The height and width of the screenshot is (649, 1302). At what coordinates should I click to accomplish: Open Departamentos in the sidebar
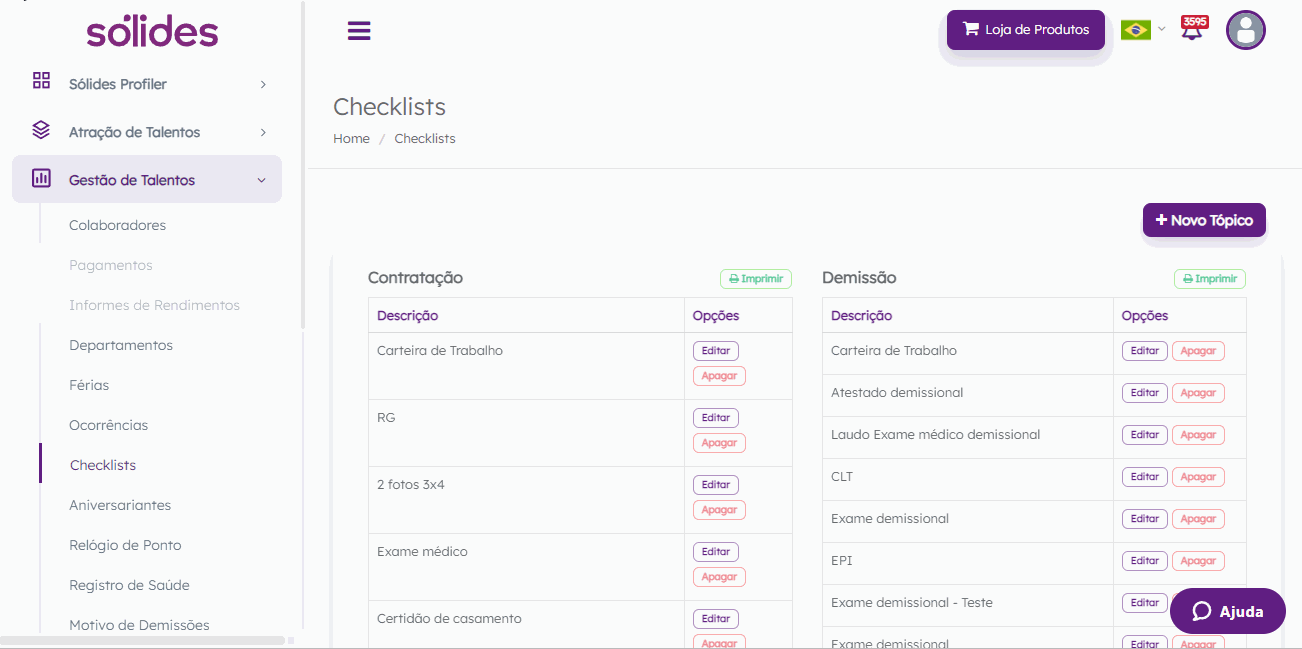(x=121, y=345)
